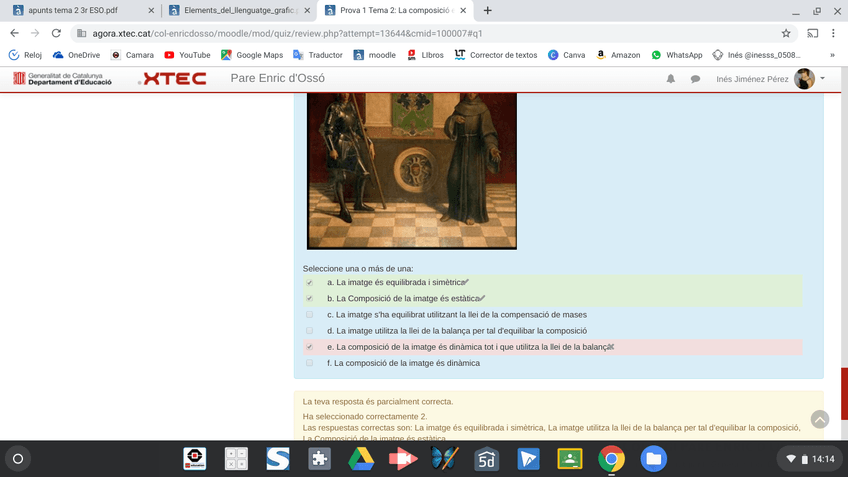The width and height of the screenshot is (848, 477).
Task: Click the scroll-to-top arrow button
Action: coord(820,419)
